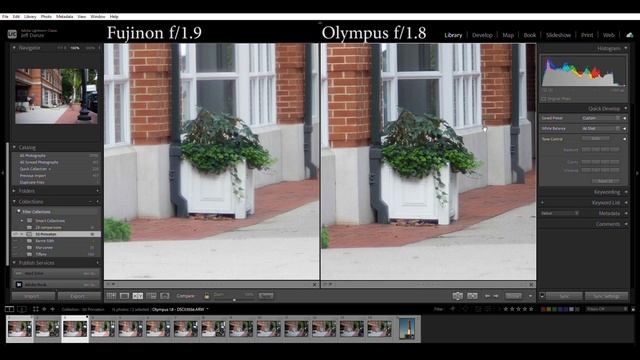Viewport: 640px width, 360px height.
Task: Open the Metadata menu
Action: click(x=64, y=17)
